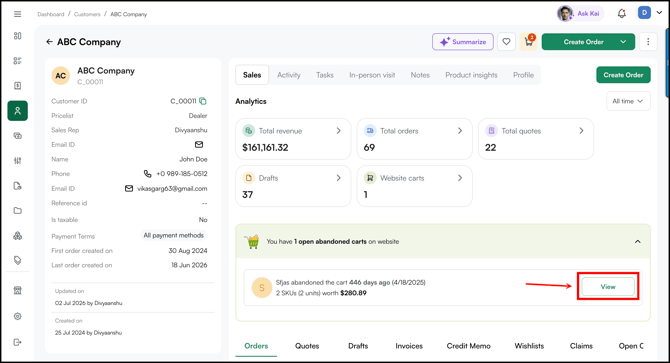Image resolution: width=670 pixels, height=363 pixels.
Task: Select the customers icon in sidebar
Action: tap(18, 111)
